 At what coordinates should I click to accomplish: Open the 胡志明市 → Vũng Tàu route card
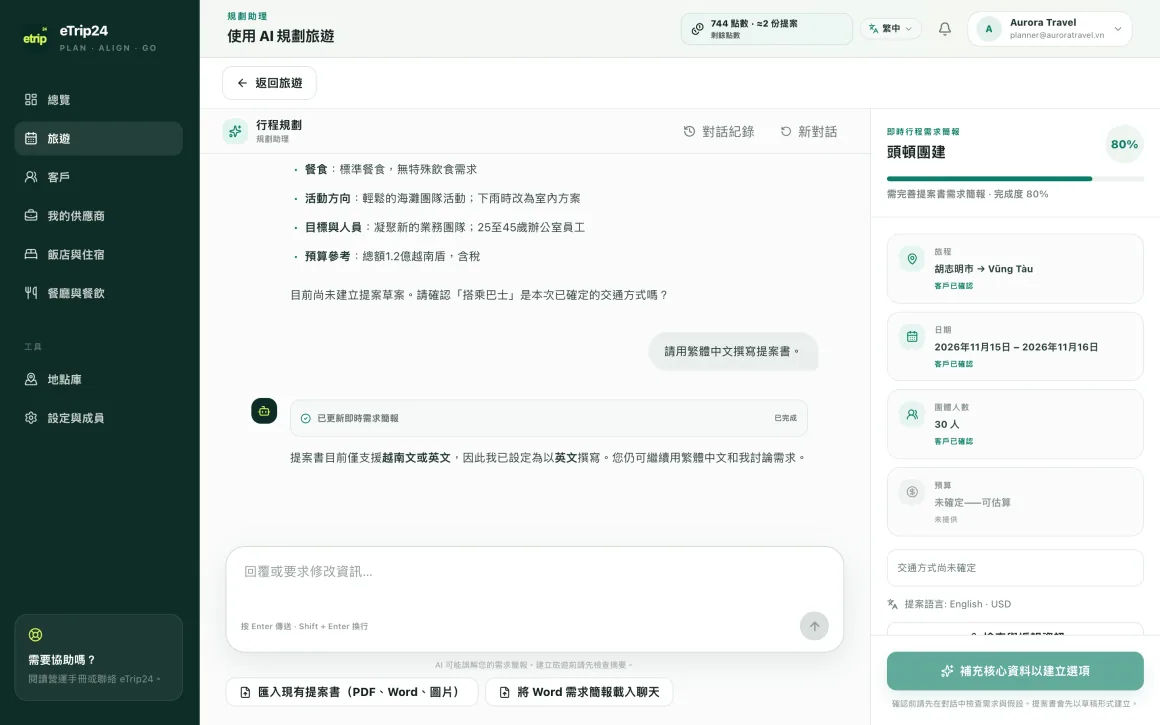[x=1015, y=269]
